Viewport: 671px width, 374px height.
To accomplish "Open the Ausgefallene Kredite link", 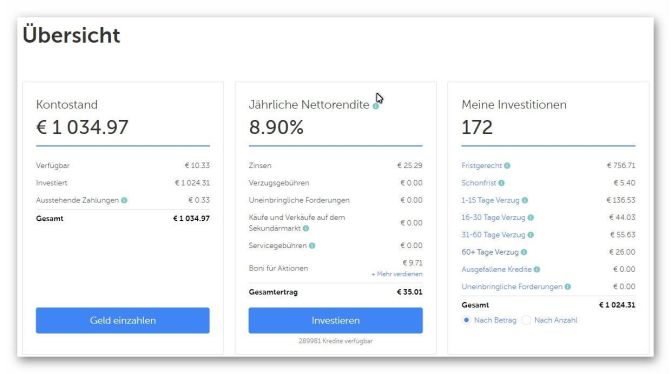I will click(496, 269).
